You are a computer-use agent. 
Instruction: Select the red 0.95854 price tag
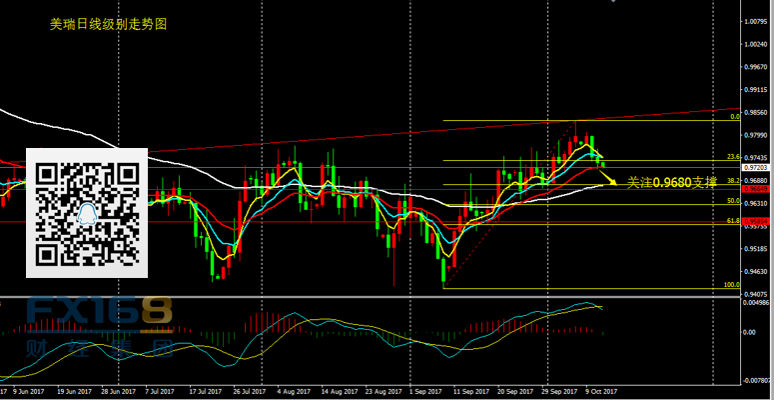pos(755,222)
